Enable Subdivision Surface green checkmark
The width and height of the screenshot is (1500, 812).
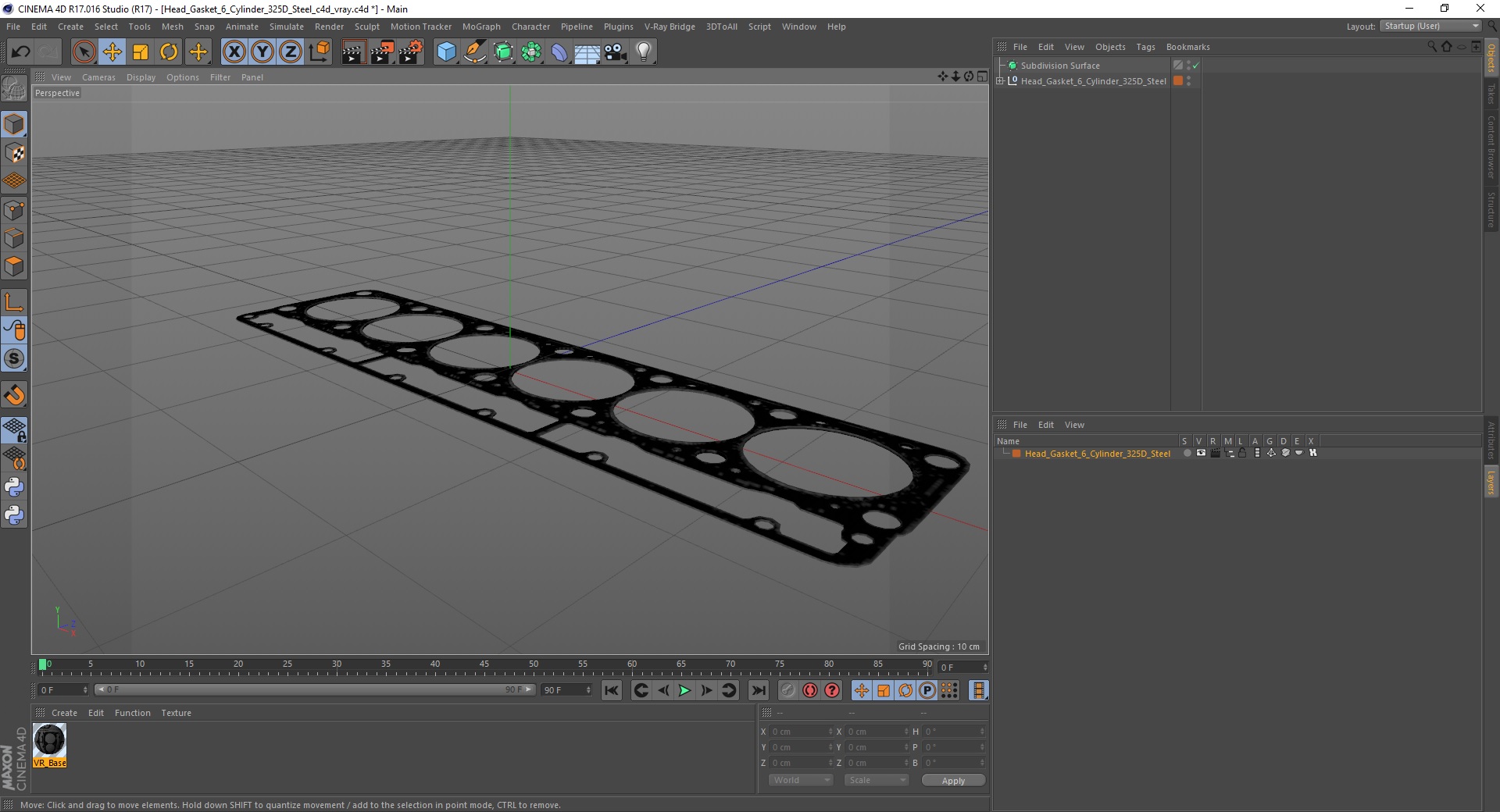[1196, 66]
